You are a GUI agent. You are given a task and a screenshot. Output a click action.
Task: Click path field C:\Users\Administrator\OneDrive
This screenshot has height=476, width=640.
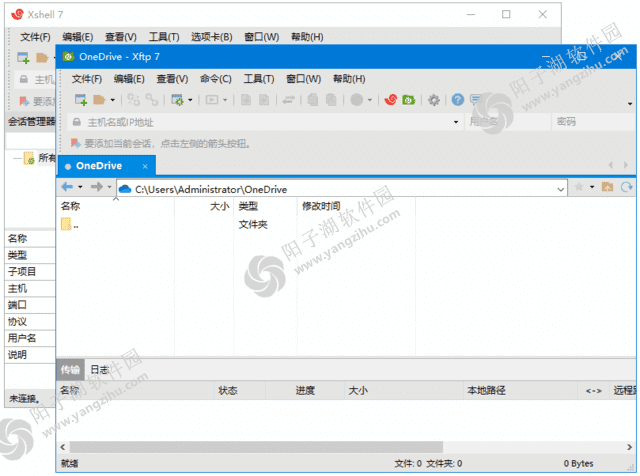[x=342, y=189]
